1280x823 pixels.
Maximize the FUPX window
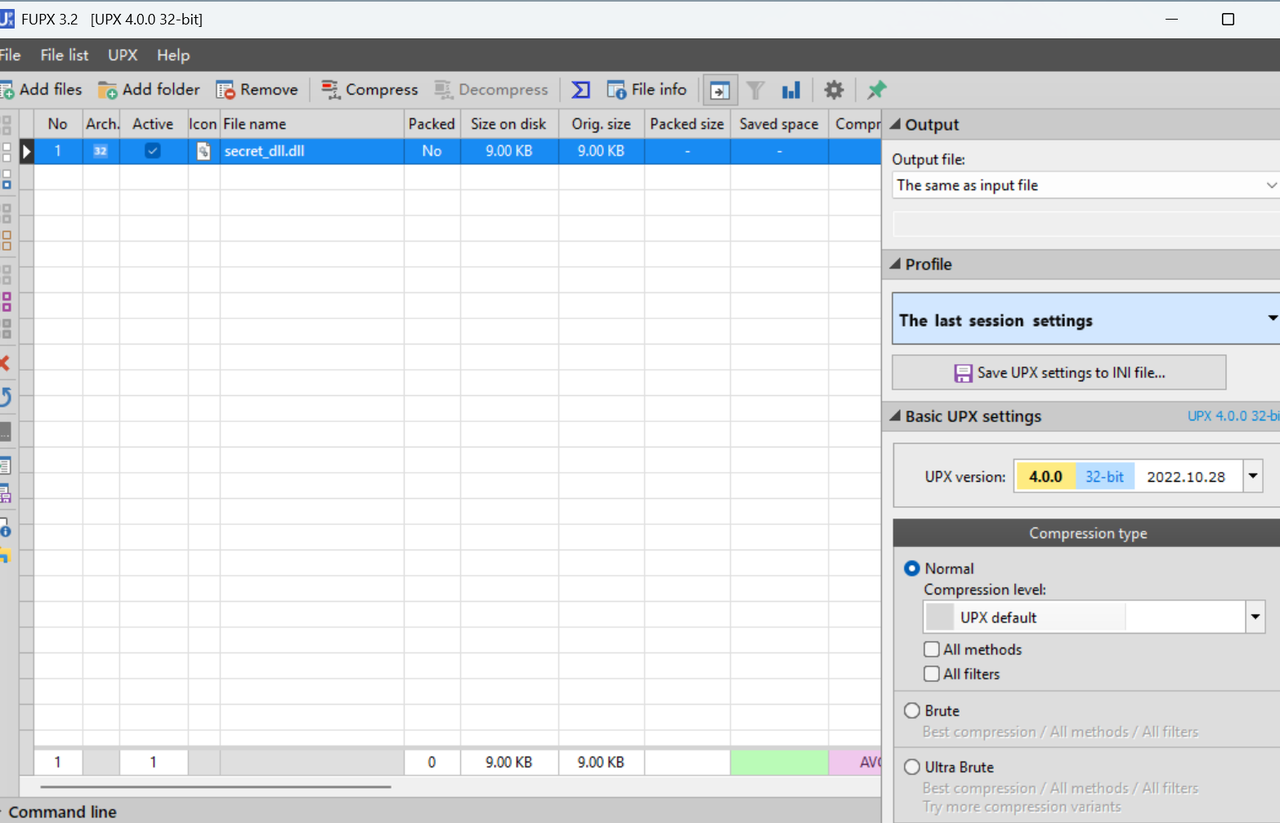point(1228,19)
